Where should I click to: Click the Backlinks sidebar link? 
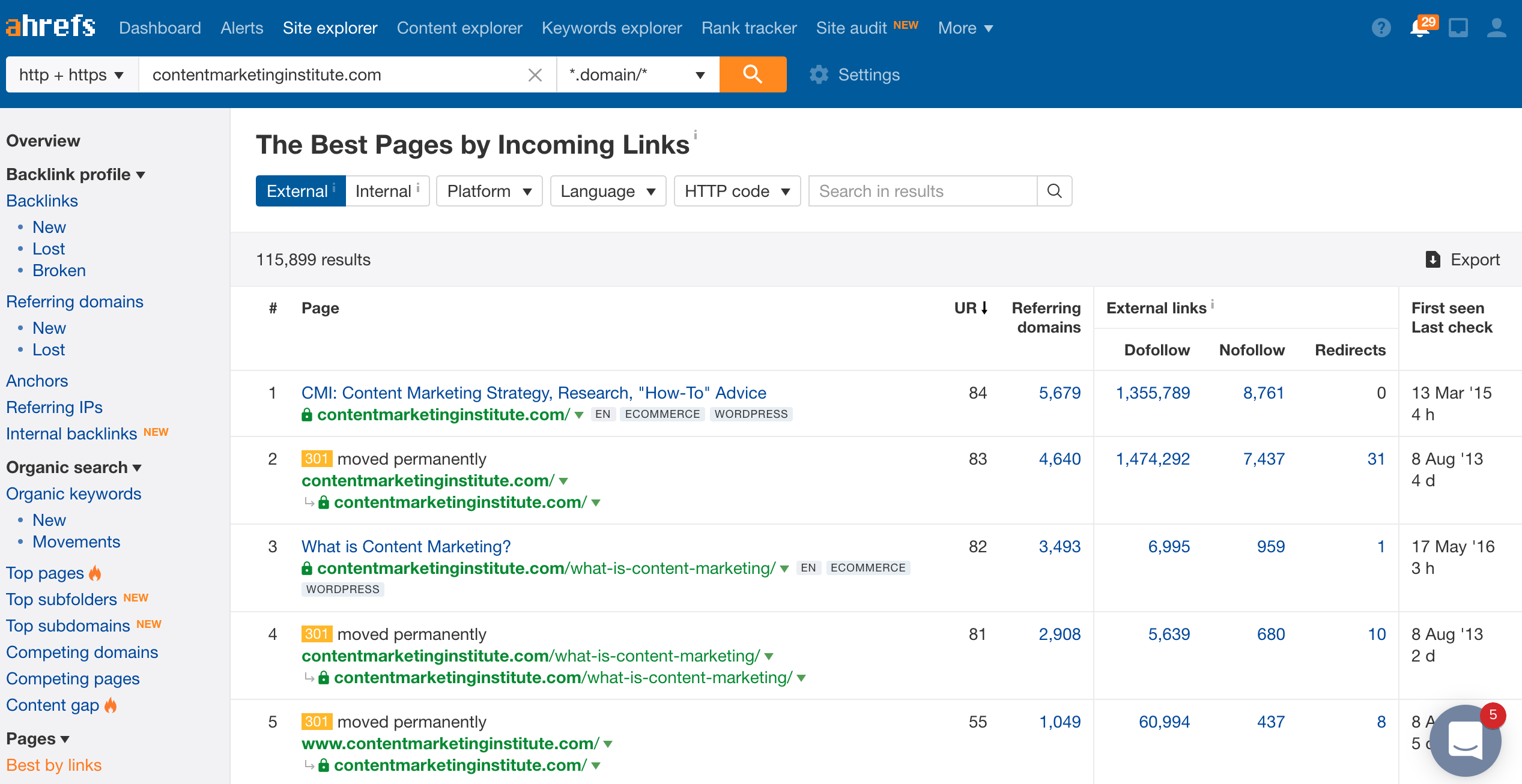tap(42, 200)
